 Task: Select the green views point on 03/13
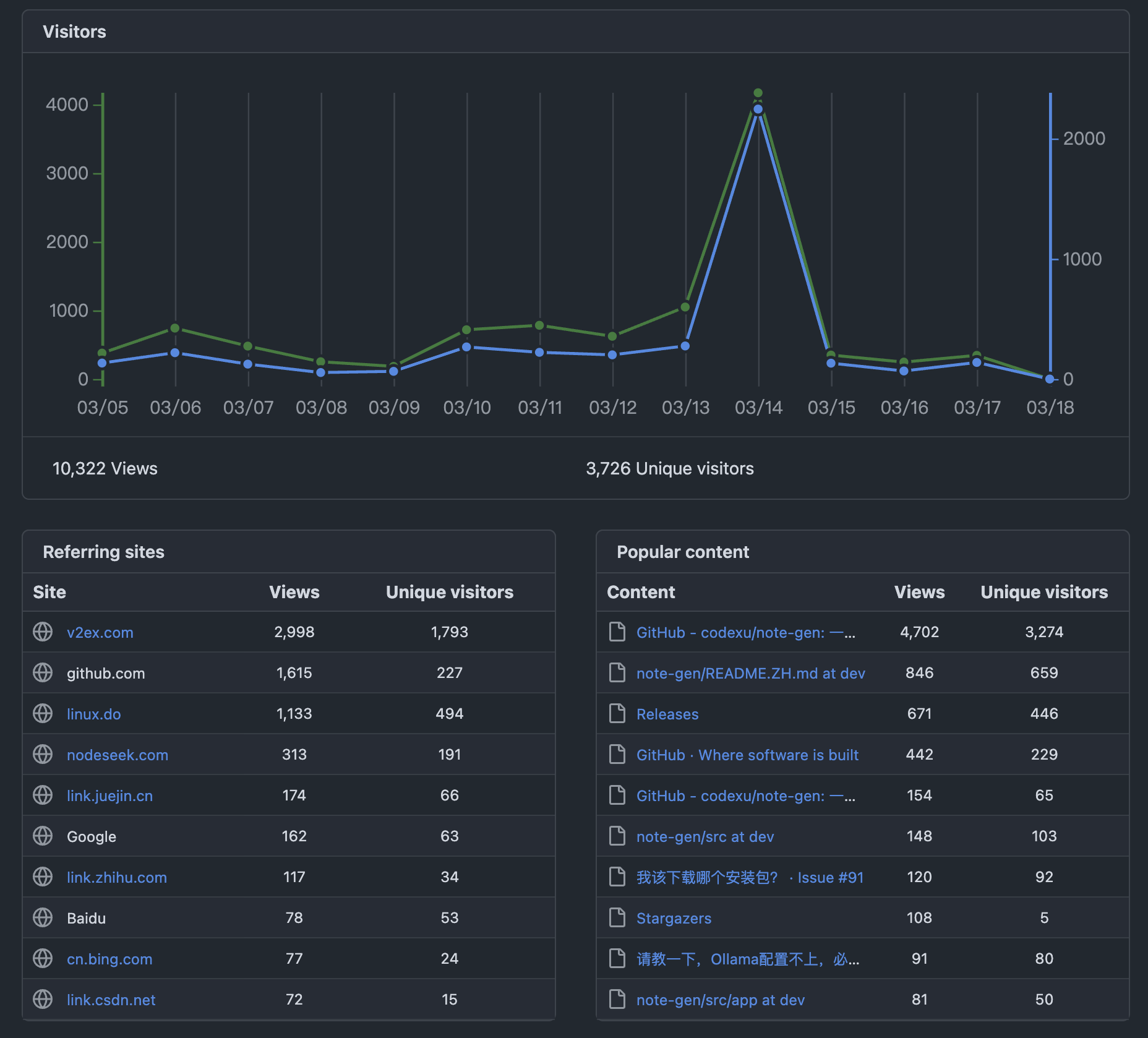coord(685,307)
